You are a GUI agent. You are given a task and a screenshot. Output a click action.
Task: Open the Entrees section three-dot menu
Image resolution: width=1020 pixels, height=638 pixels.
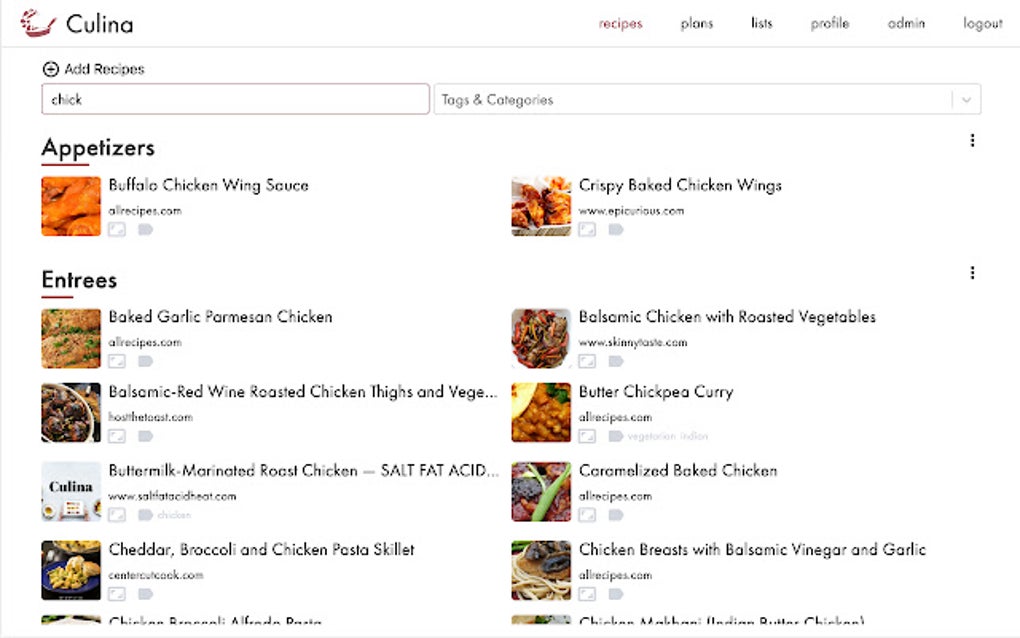click(x=972, y=273)
